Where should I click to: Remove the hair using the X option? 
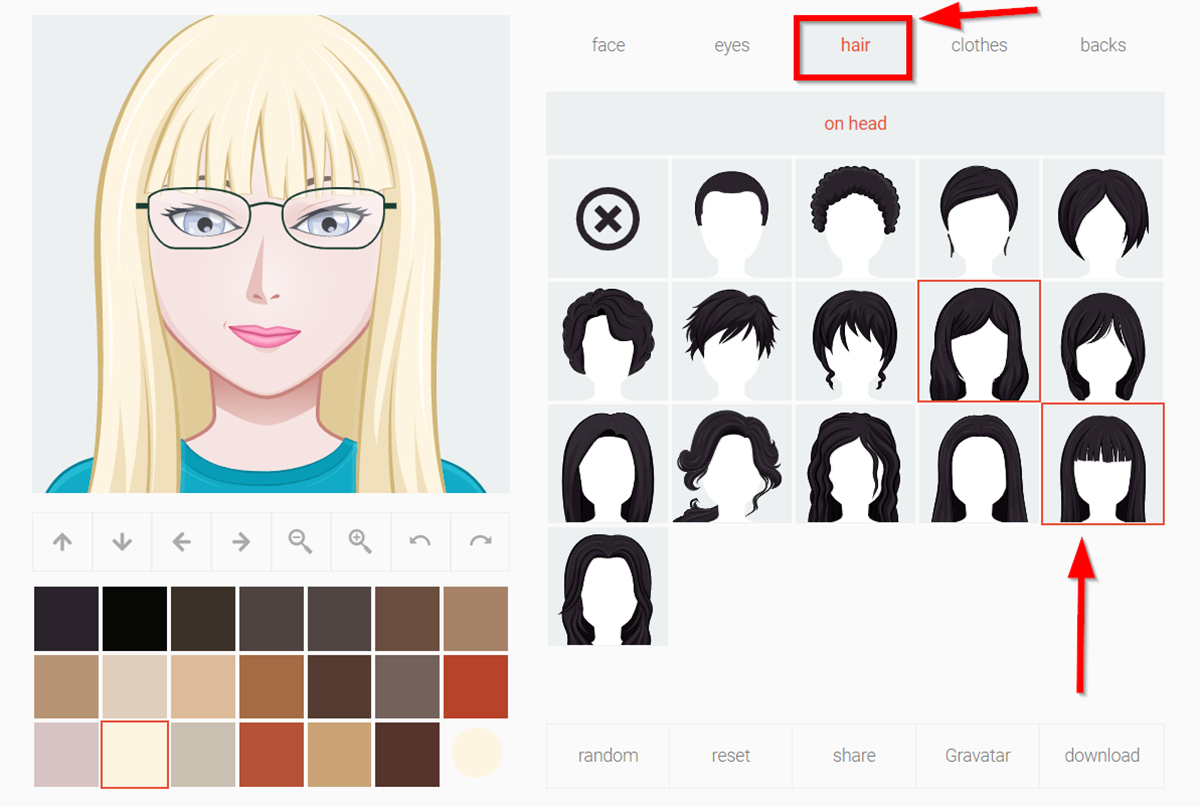point(607,218)
